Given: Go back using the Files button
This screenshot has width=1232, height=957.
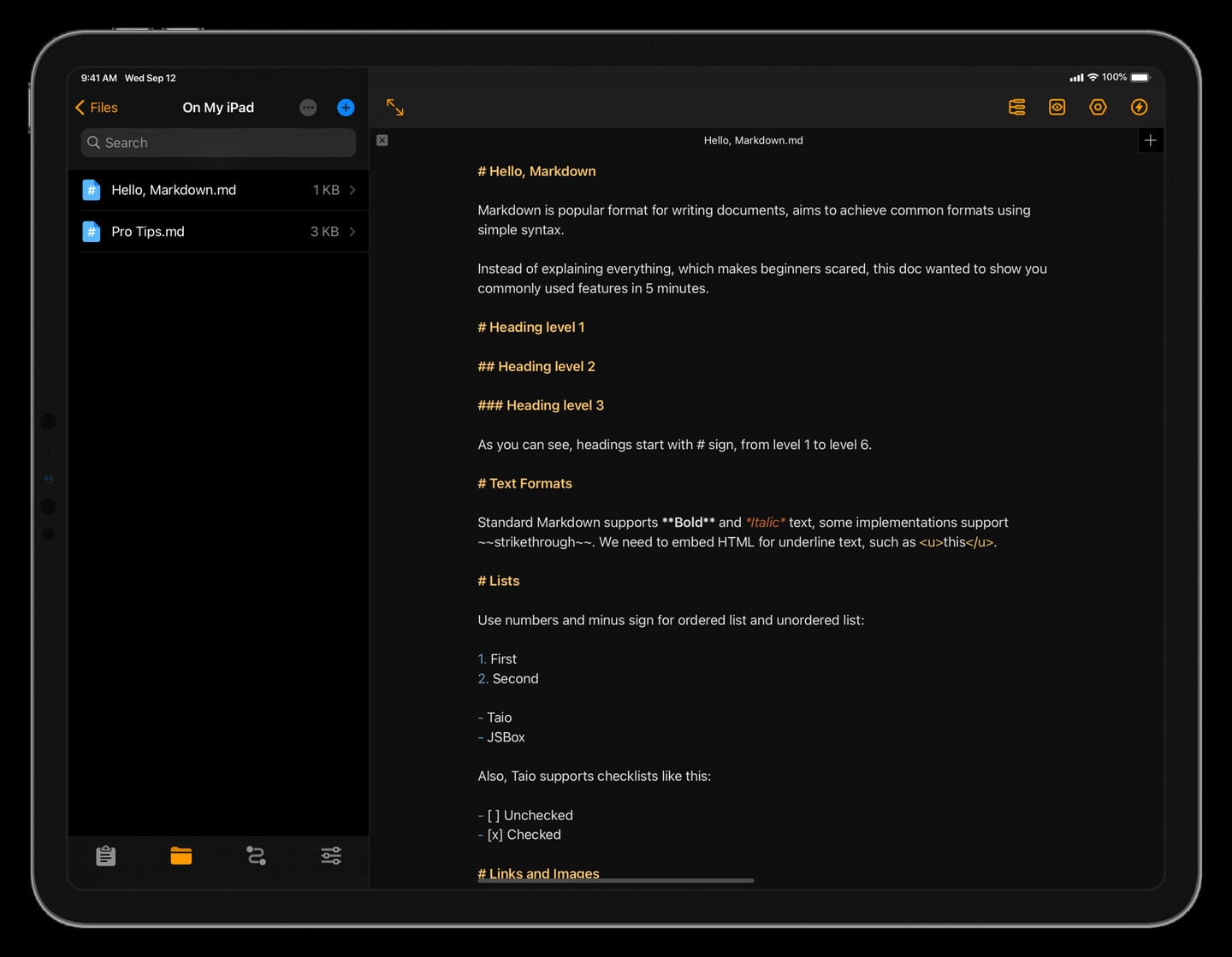Looking at the screenshot, I should click(x=96, y=107).
